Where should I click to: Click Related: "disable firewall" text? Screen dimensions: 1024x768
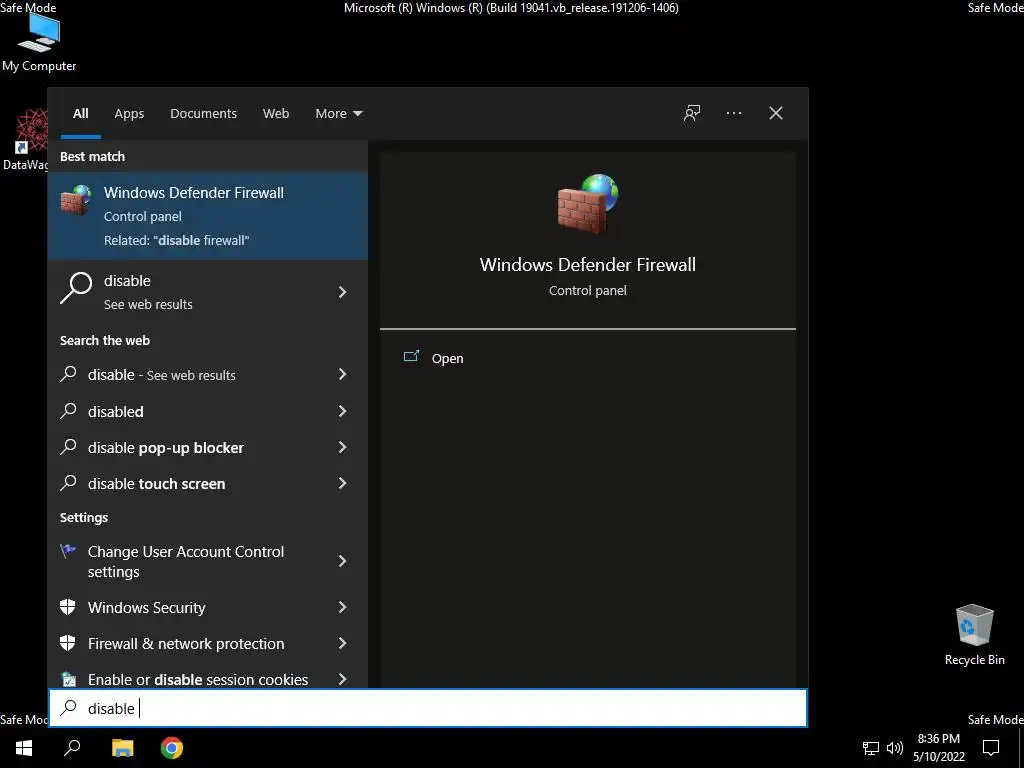[176, 240]
